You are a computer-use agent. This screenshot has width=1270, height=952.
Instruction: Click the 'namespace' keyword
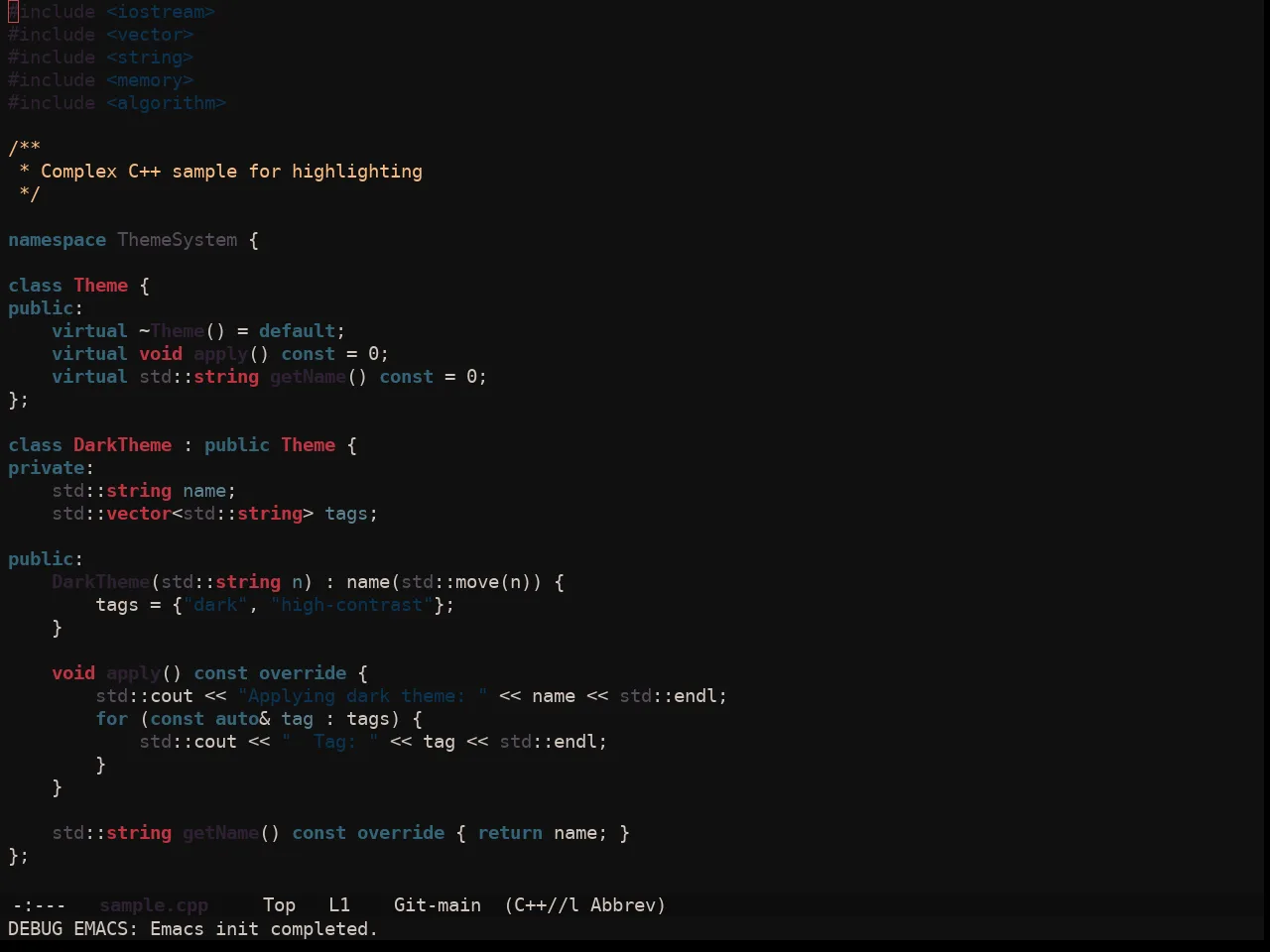(57, 240)
